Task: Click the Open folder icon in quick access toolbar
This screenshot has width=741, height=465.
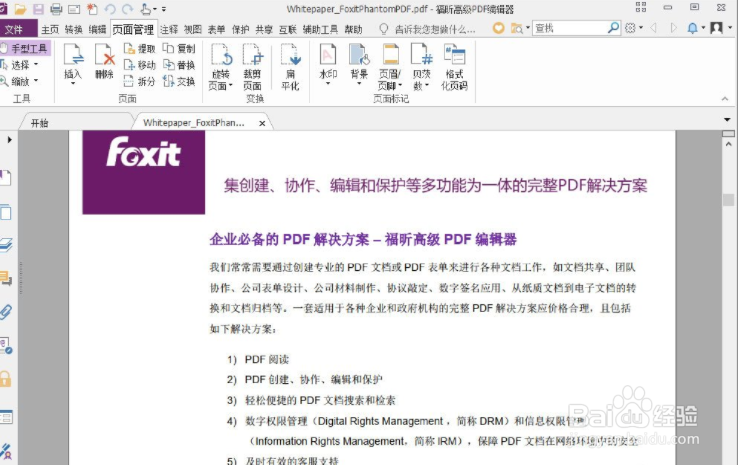Action: [20, 9]
